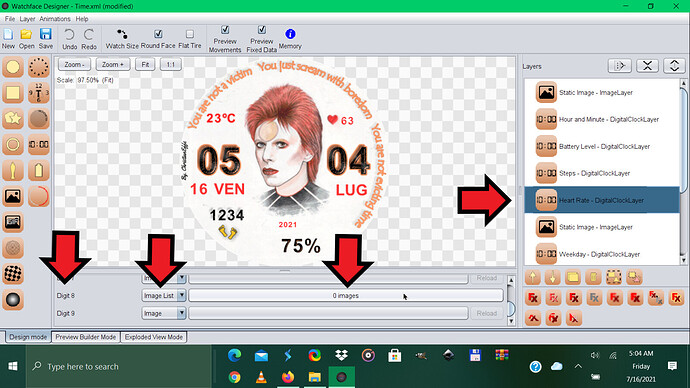Open the Digit 9 Image dropdown
Screen dimensions: 690x388
pos(163,313)
